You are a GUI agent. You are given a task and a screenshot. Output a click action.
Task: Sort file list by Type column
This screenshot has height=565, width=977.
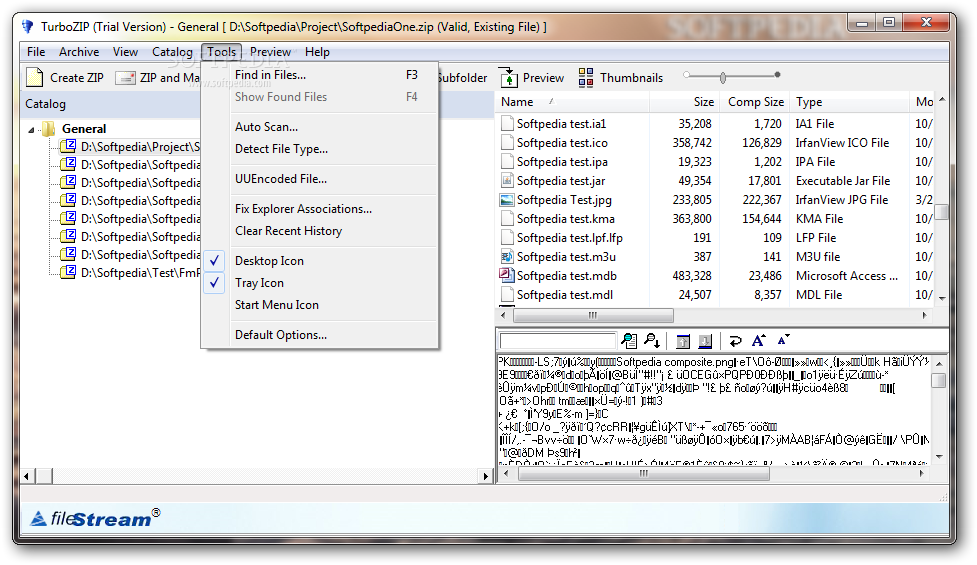[849, 102]
